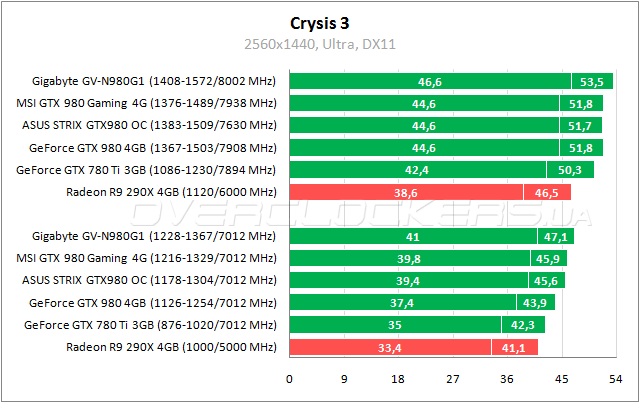Screen dimensions: 640x403
Task: Select the Radeon R9 290X 4GB (1000/5000 MHz) label
Action: tap(171, 347)
